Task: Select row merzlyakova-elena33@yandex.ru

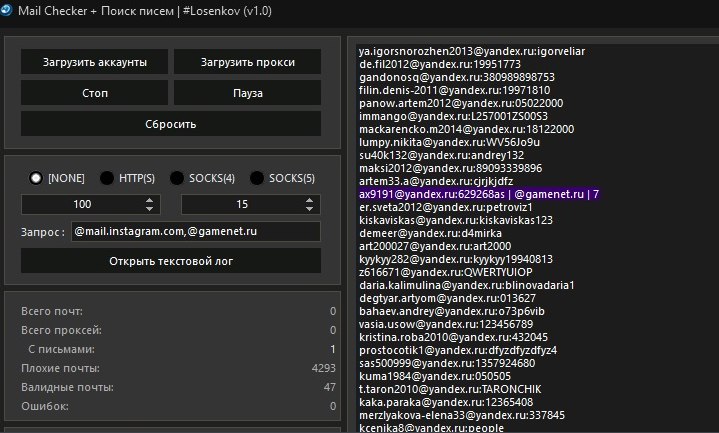Action: [462, 415]
